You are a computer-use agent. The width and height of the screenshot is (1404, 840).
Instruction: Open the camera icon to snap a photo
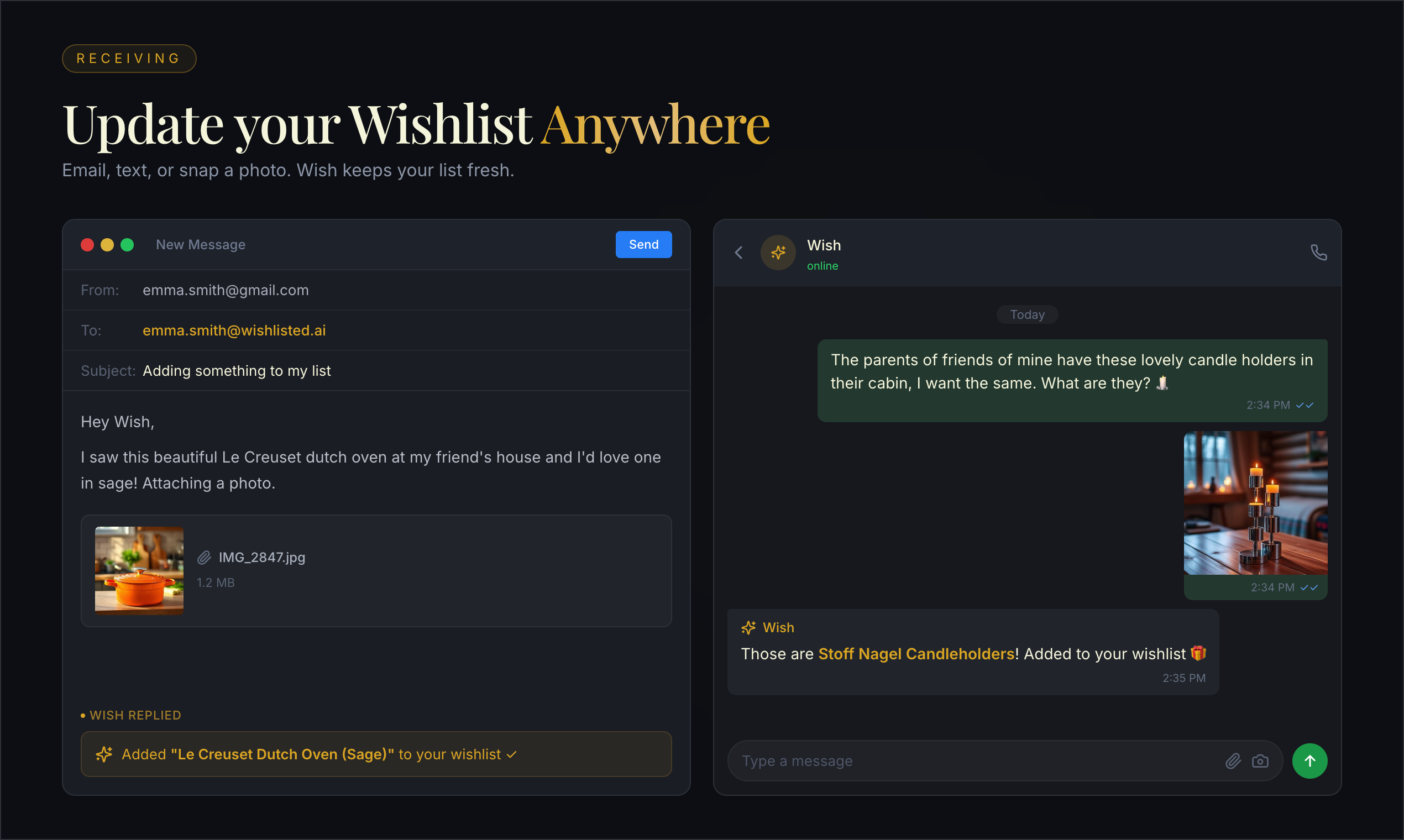[x=1261, y=761]
